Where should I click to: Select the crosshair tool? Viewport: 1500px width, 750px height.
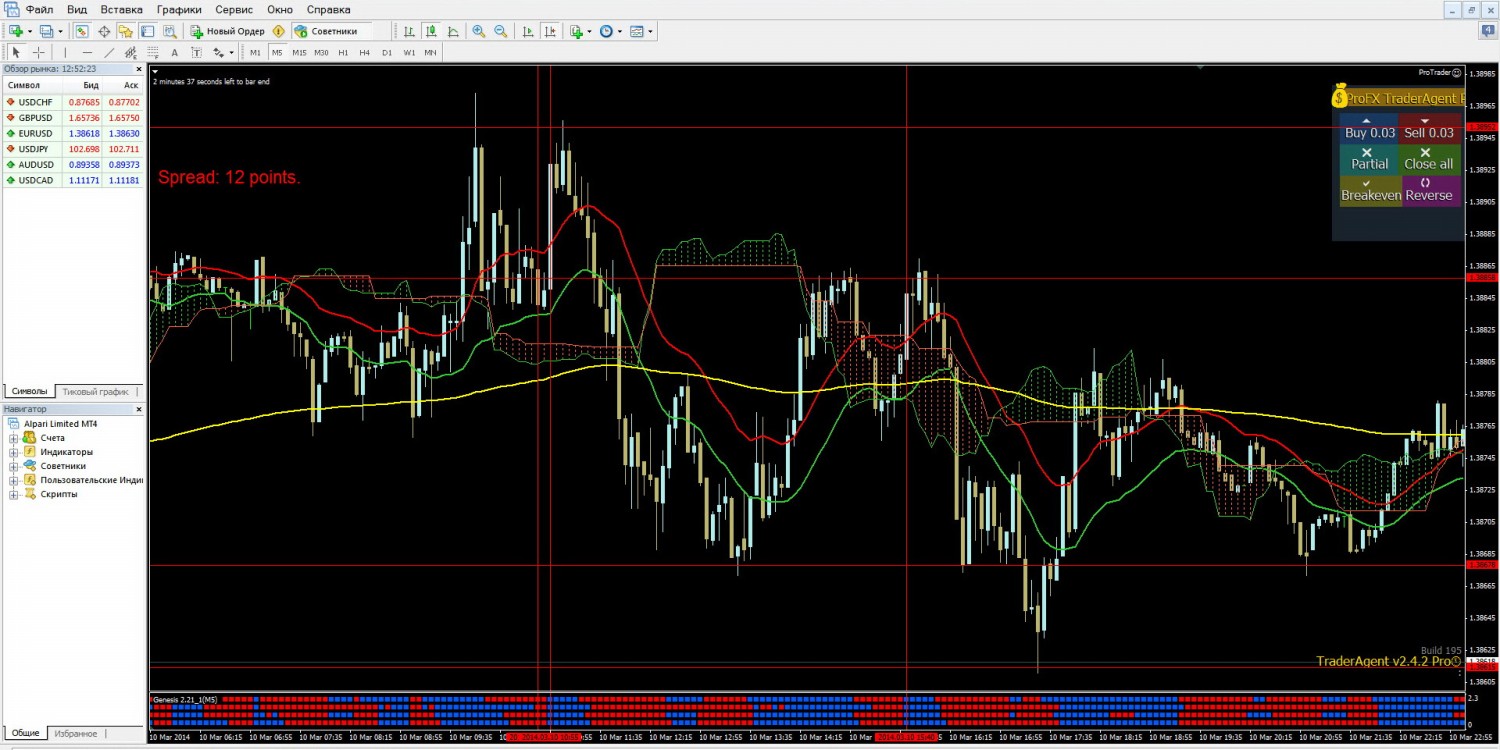[39, 52]
